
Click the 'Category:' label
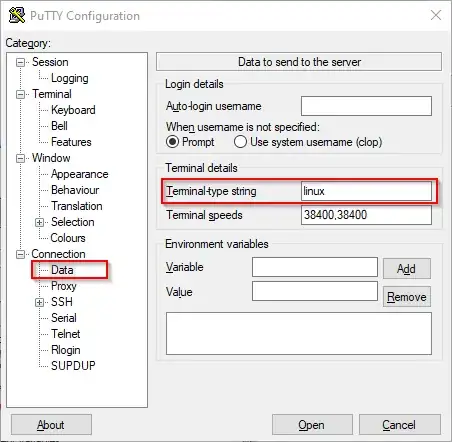tap(28, 43)
